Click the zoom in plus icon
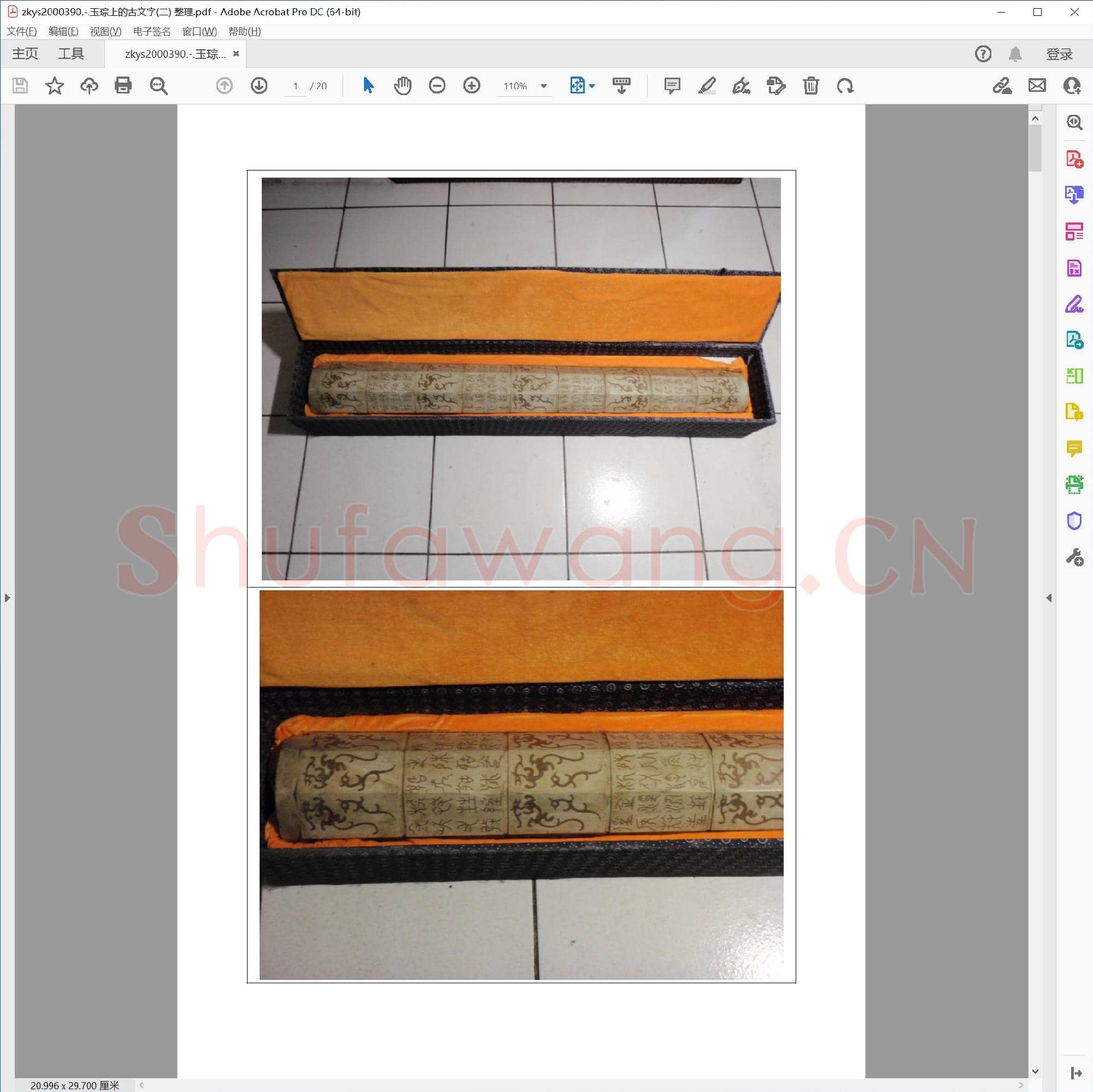1093x1092 pixels. pos(471,85)
